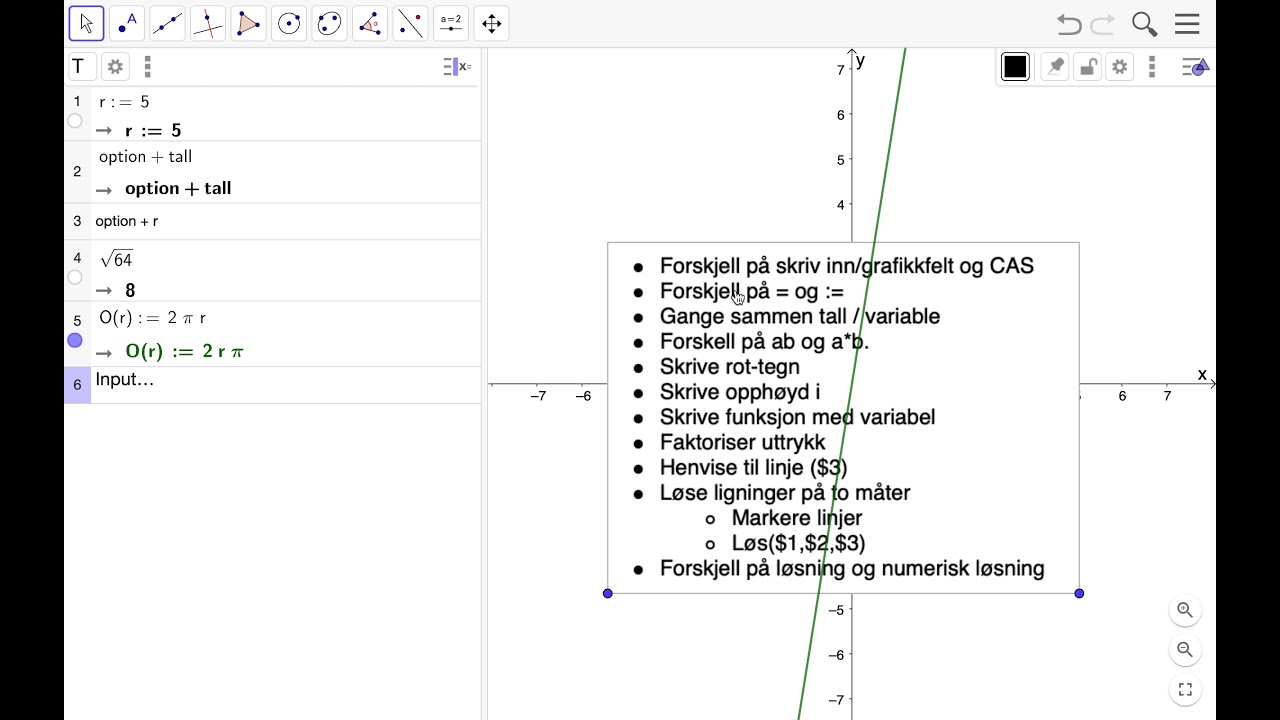Select the Move arrow tool

86,23
